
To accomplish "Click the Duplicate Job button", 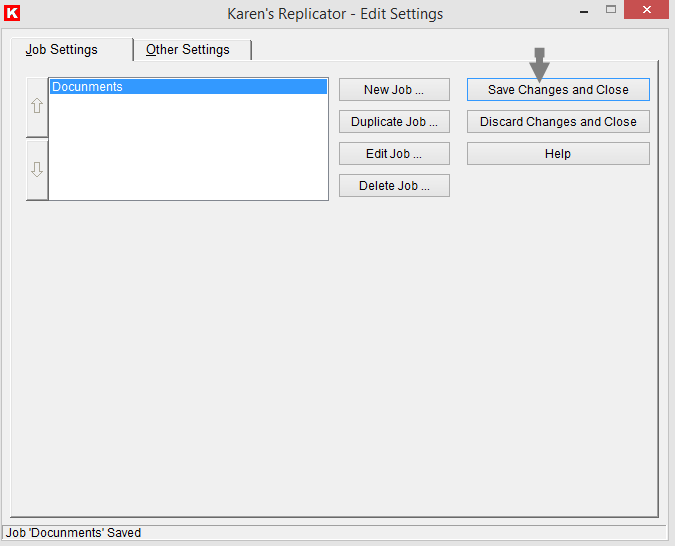I will [394, 122].
